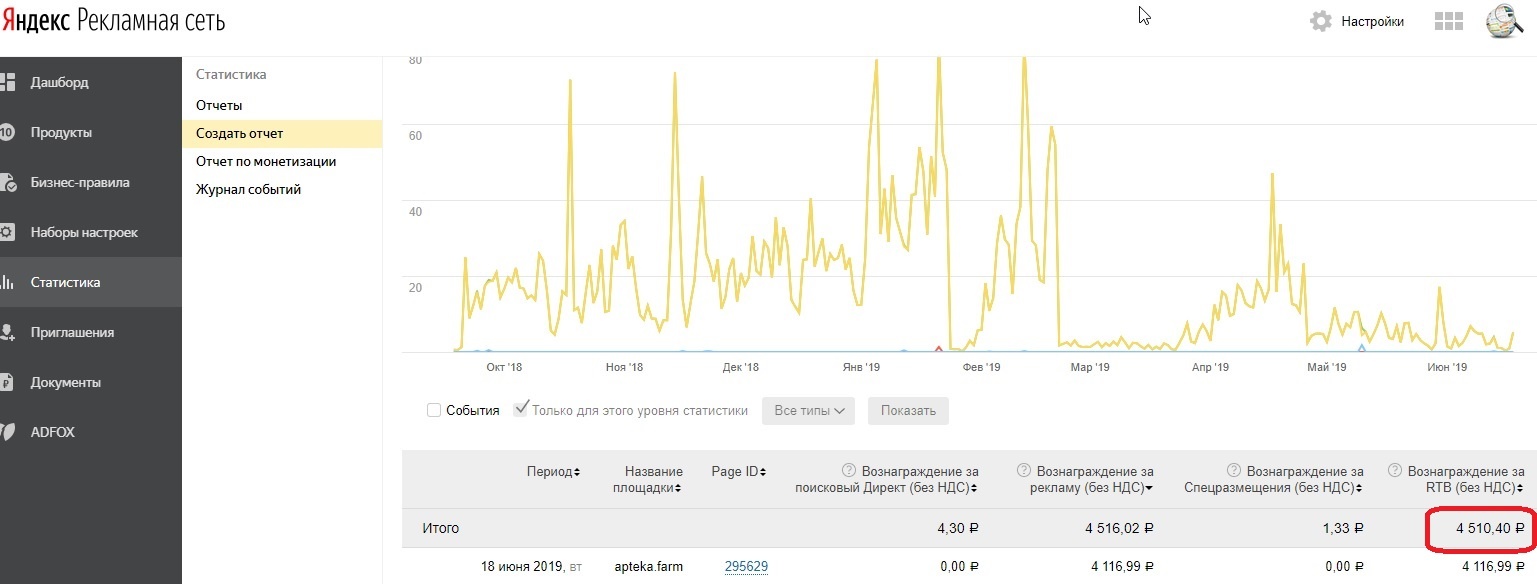Open the services grid icon

(1449, 22)
